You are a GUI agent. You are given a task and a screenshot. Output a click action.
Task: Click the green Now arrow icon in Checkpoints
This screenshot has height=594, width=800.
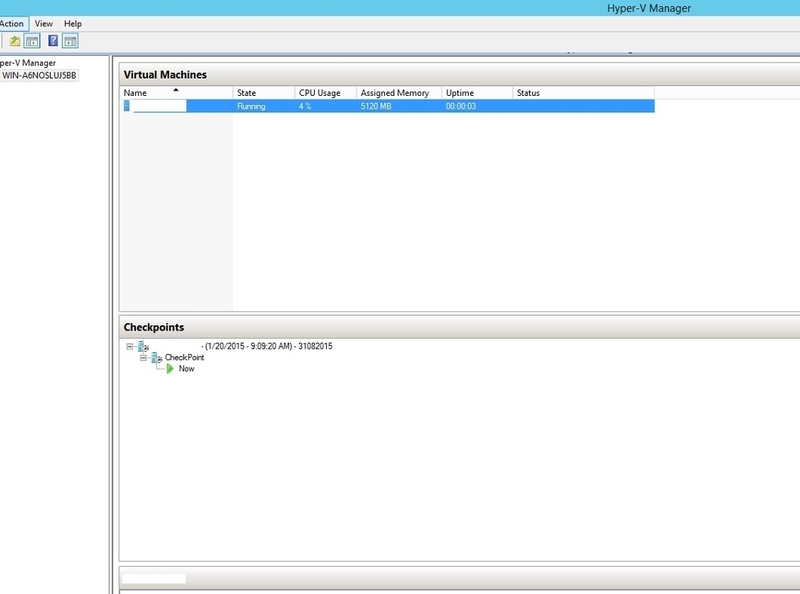pos(171,367)
